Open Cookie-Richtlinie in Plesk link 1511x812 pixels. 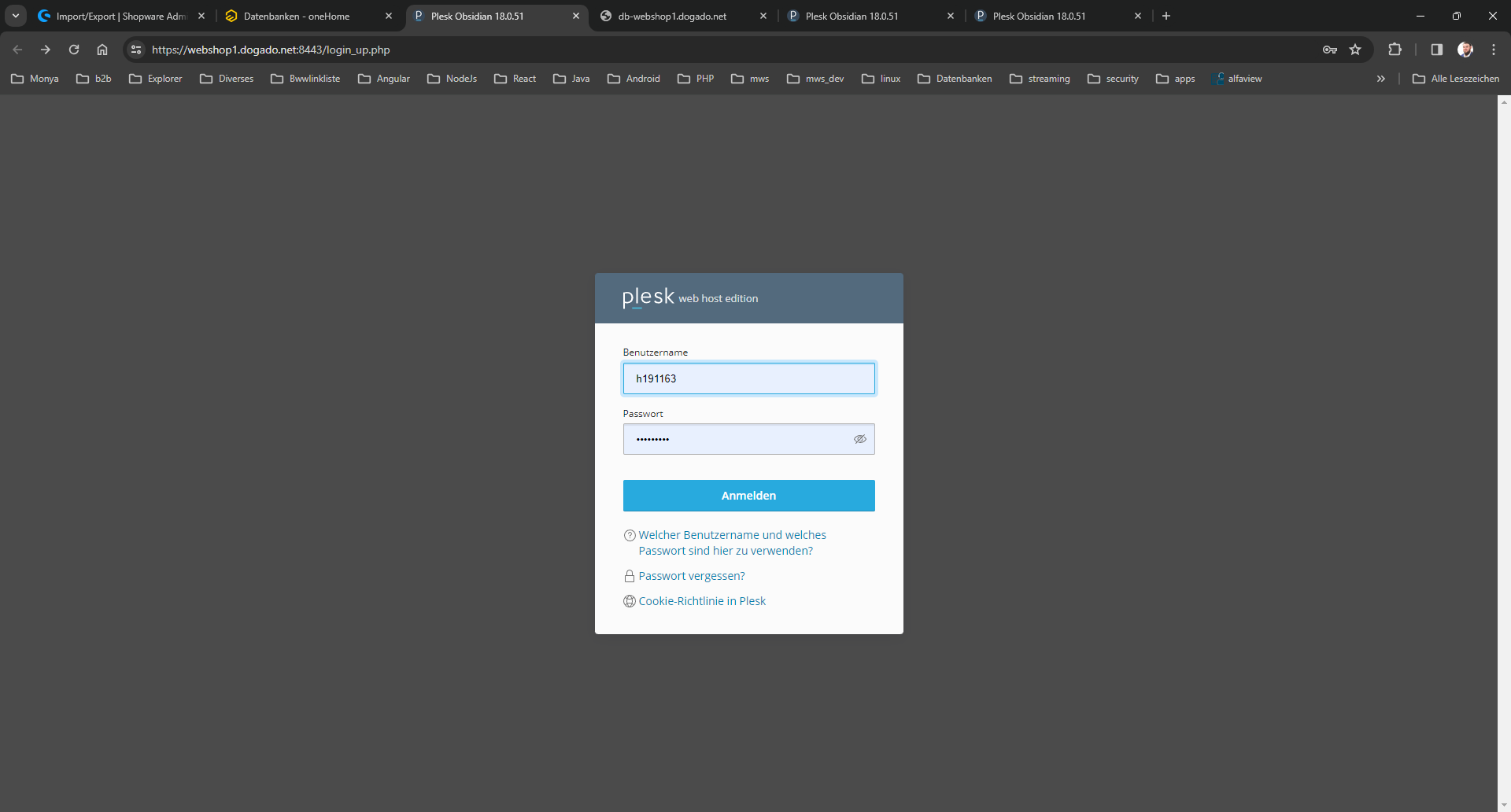point(701,601)
